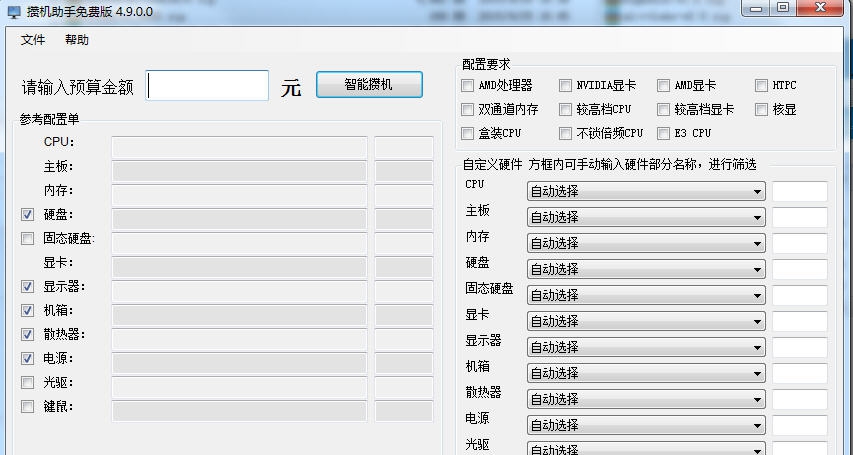Check 键鼠 in reference config list

coord(27,407)
